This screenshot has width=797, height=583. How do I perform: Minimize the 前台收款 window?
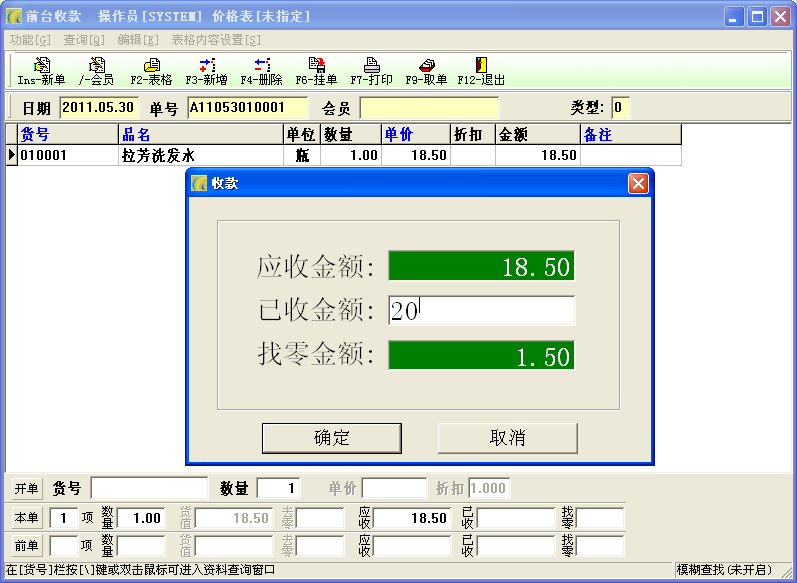coord(733,17)
